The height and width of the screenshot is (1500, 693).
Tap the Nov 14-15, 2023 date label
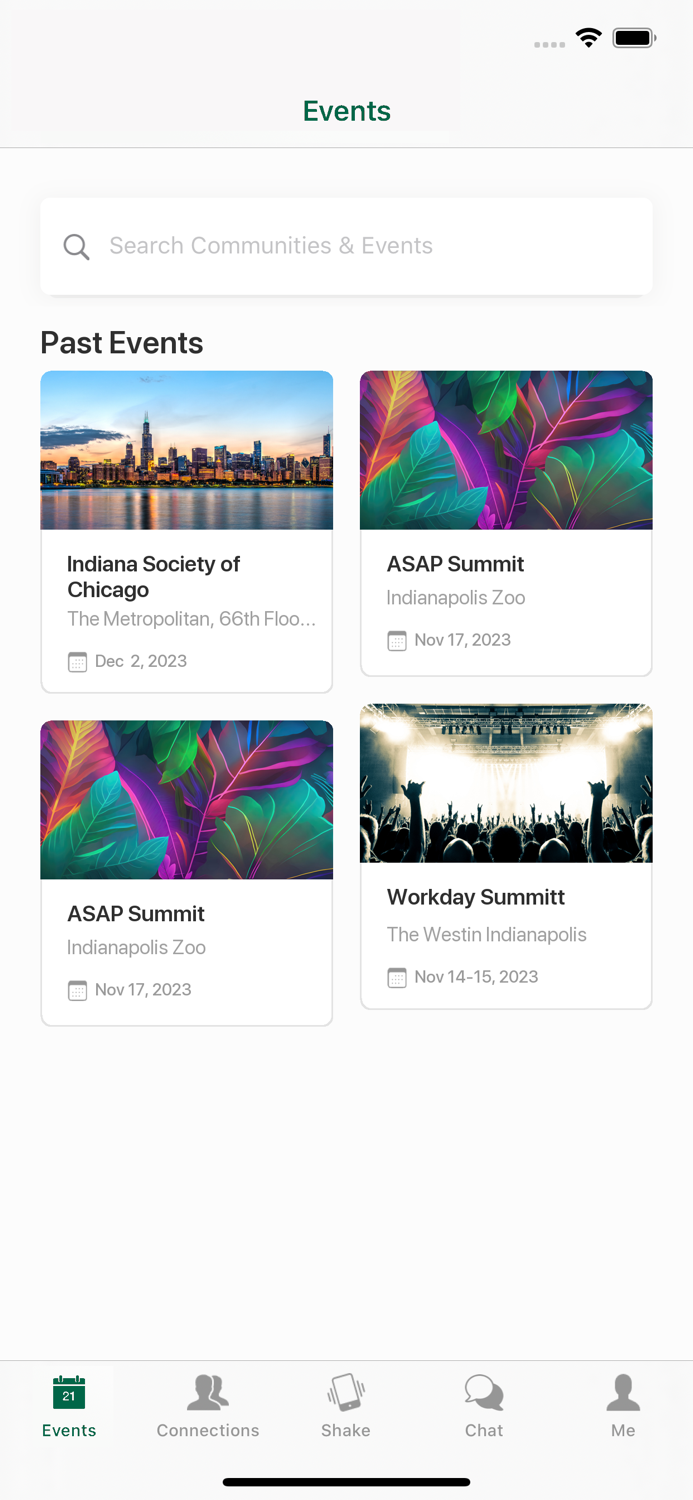pos(476,977)
